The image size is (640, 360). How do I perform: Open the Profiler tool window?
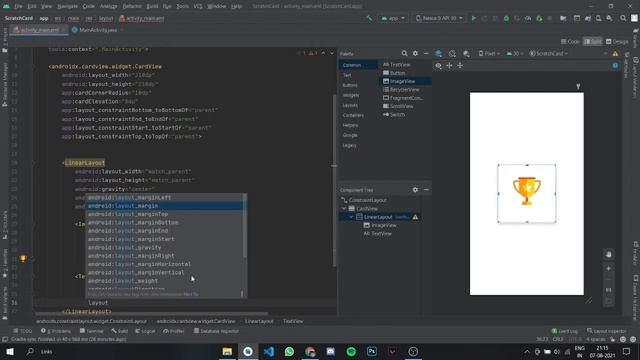[x=173, y=331]
